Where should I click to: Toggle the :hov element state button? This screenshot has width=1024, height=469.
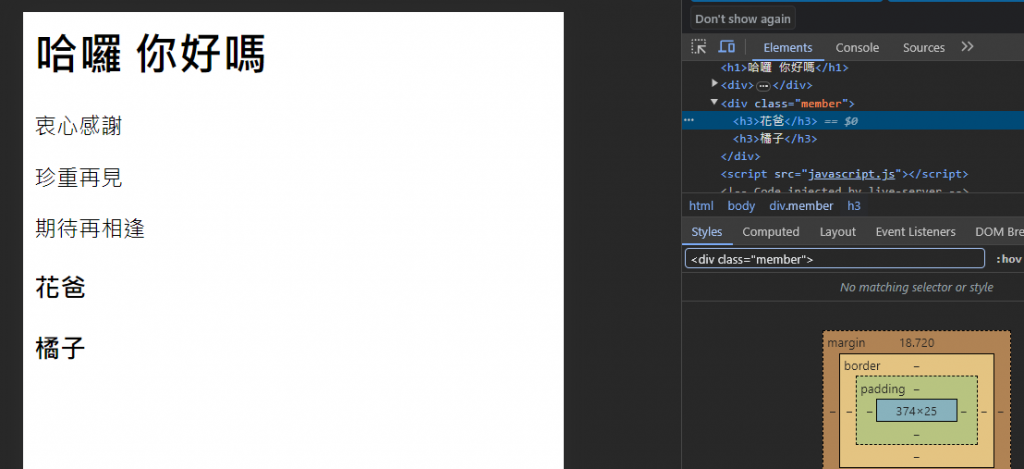coord(1008,259)
